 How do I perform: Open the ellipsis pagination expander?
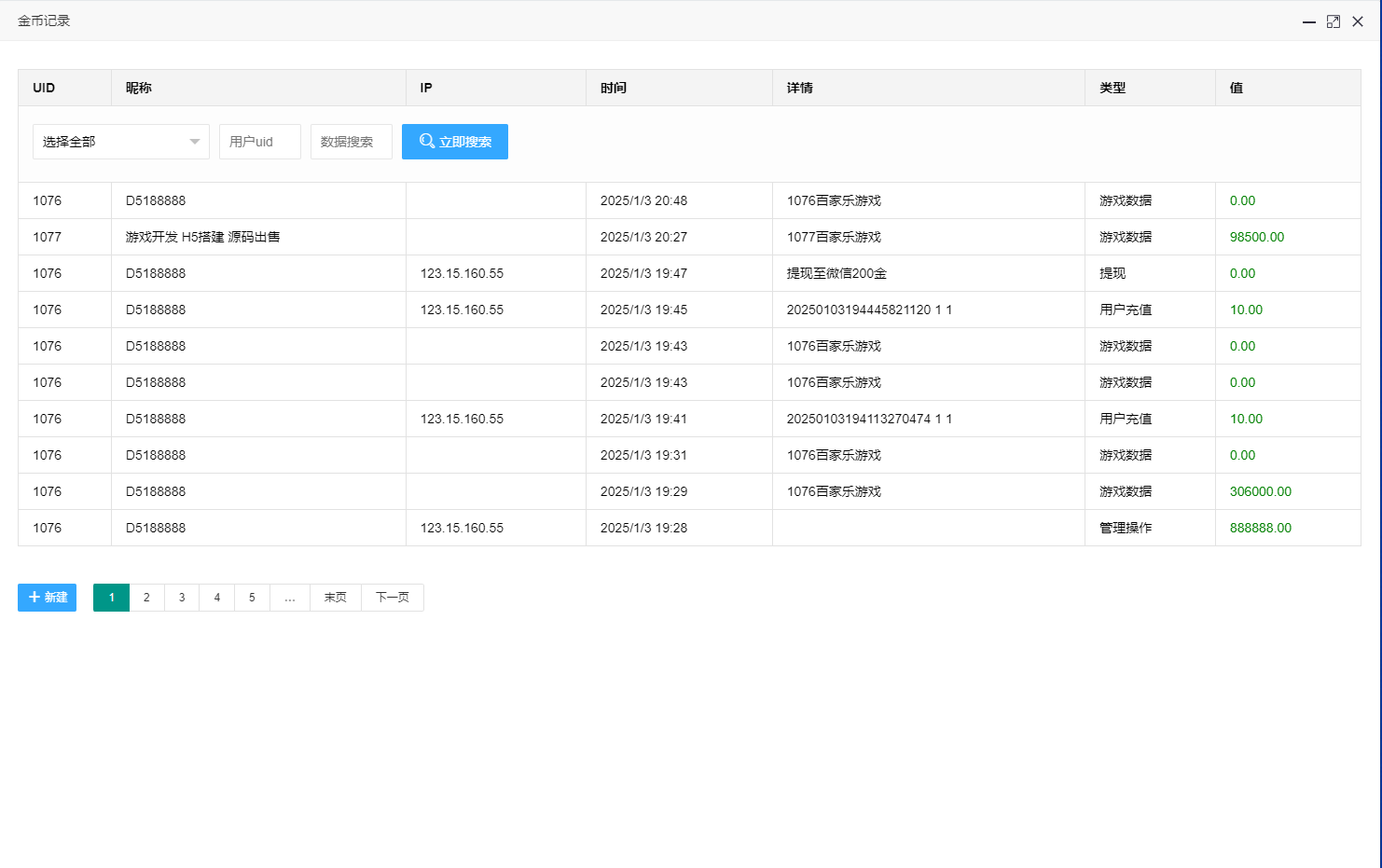point(289,598)
